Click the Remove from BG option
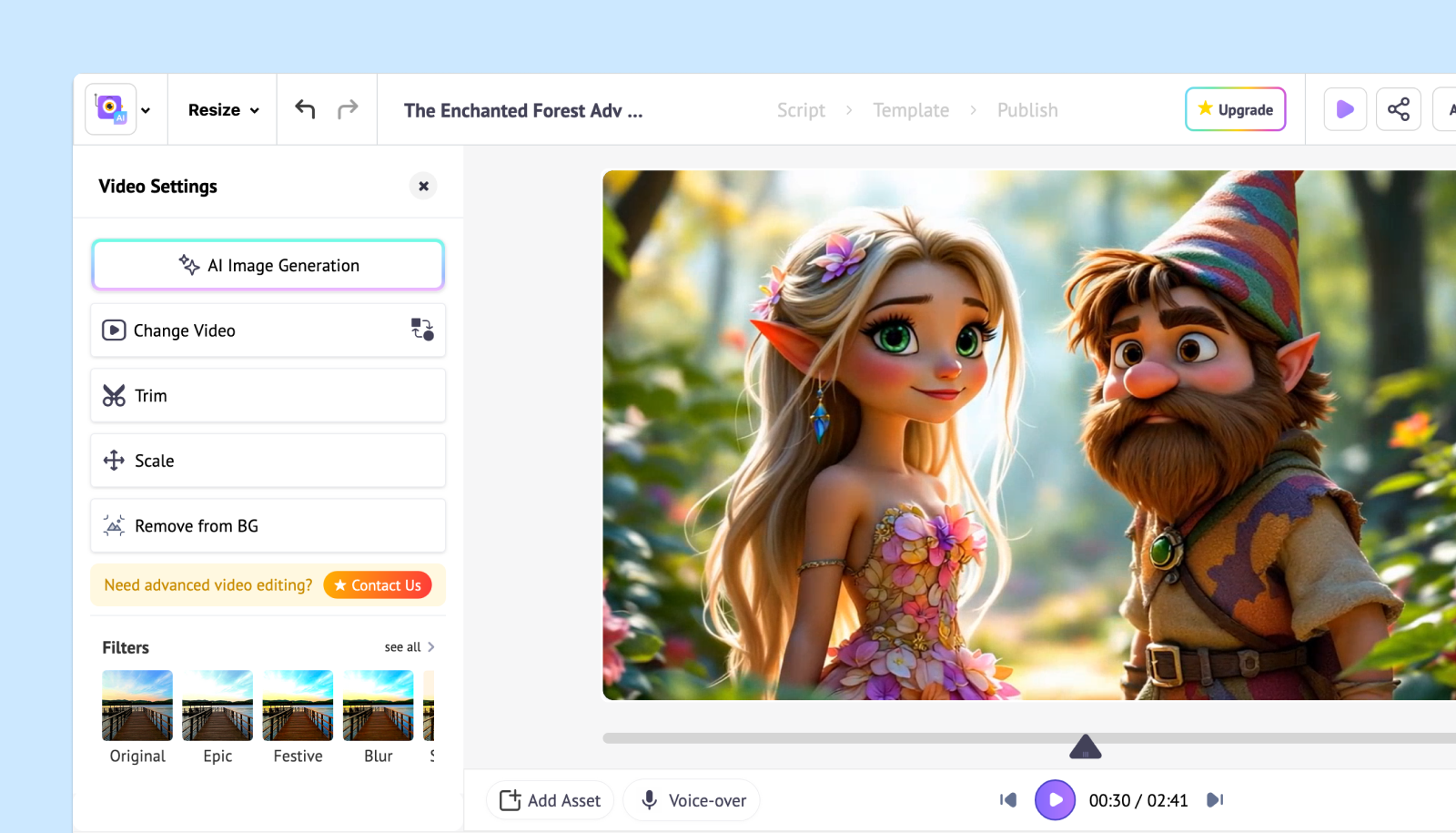Image resolution: width=1456 pixels, height=833 pixels. [268, 525]
